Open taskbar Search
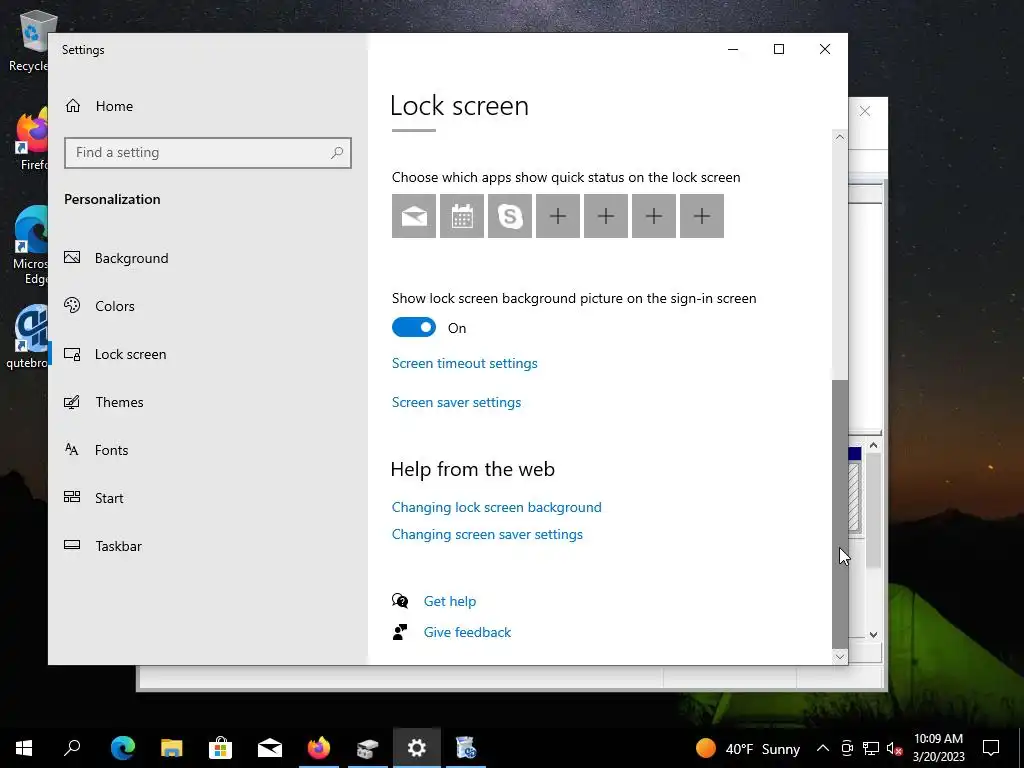 [72, 748]
